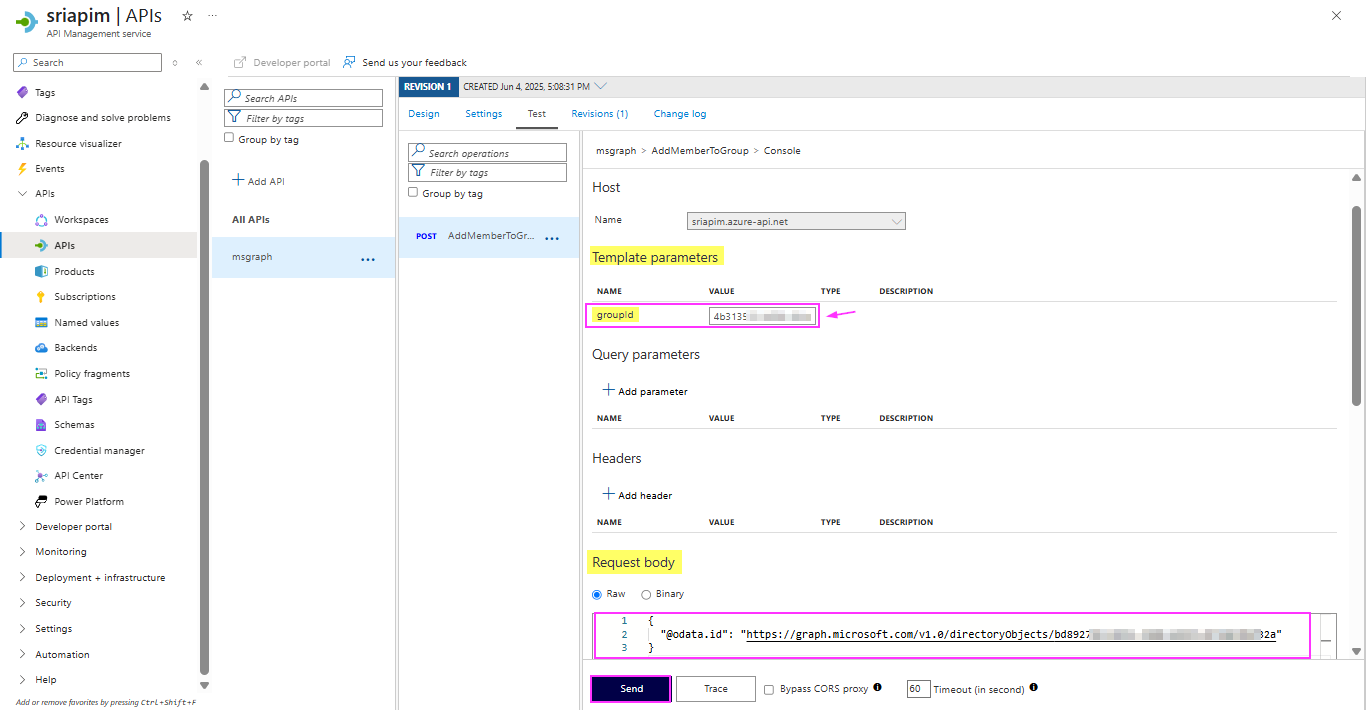This screenshot has height=710, width=1366.
Task: Expand Deployment + infrastructure section
Action: coord(22,577)
